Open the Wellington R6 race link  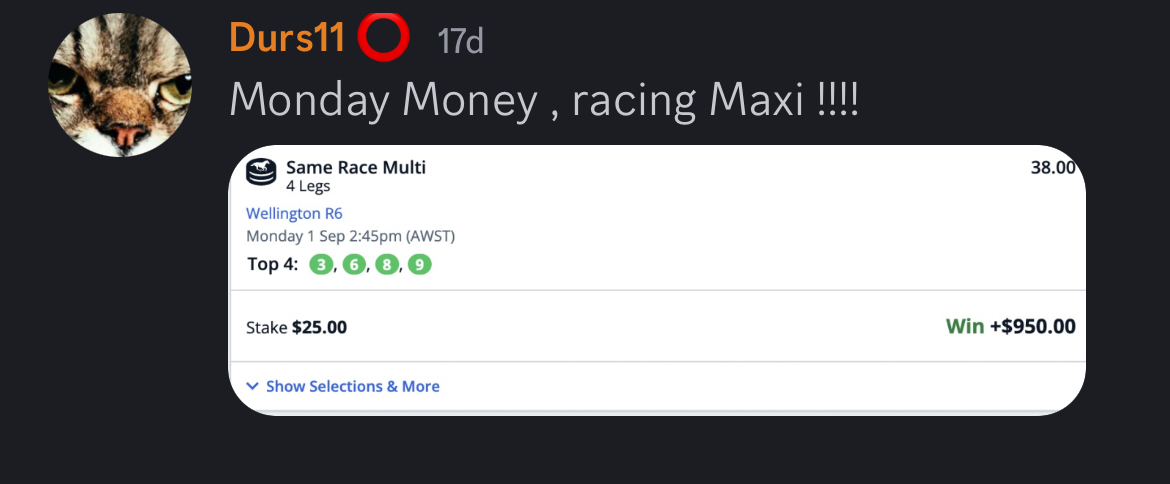(x=294, y=213)
